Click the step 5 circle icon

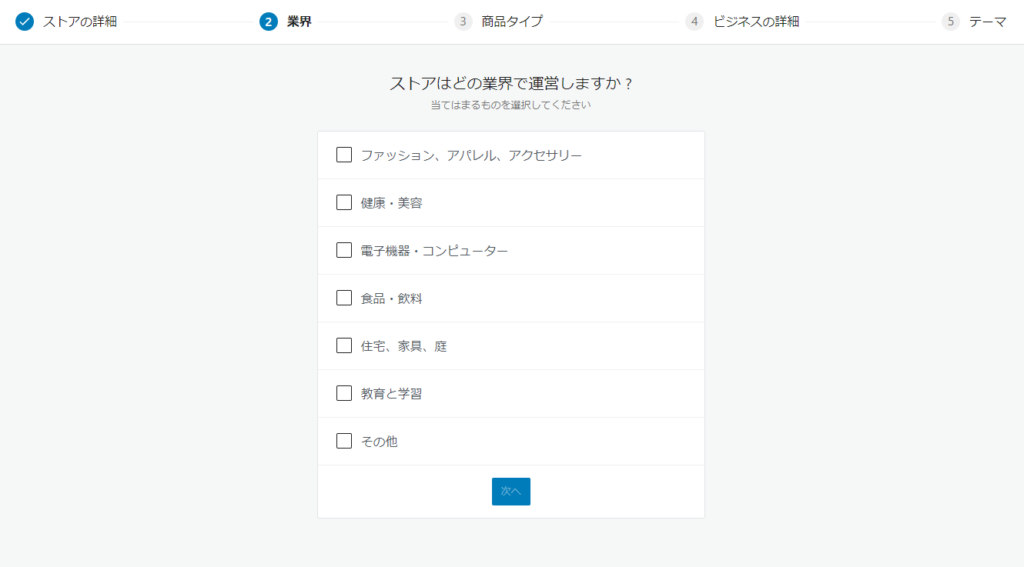pos(951,22)
